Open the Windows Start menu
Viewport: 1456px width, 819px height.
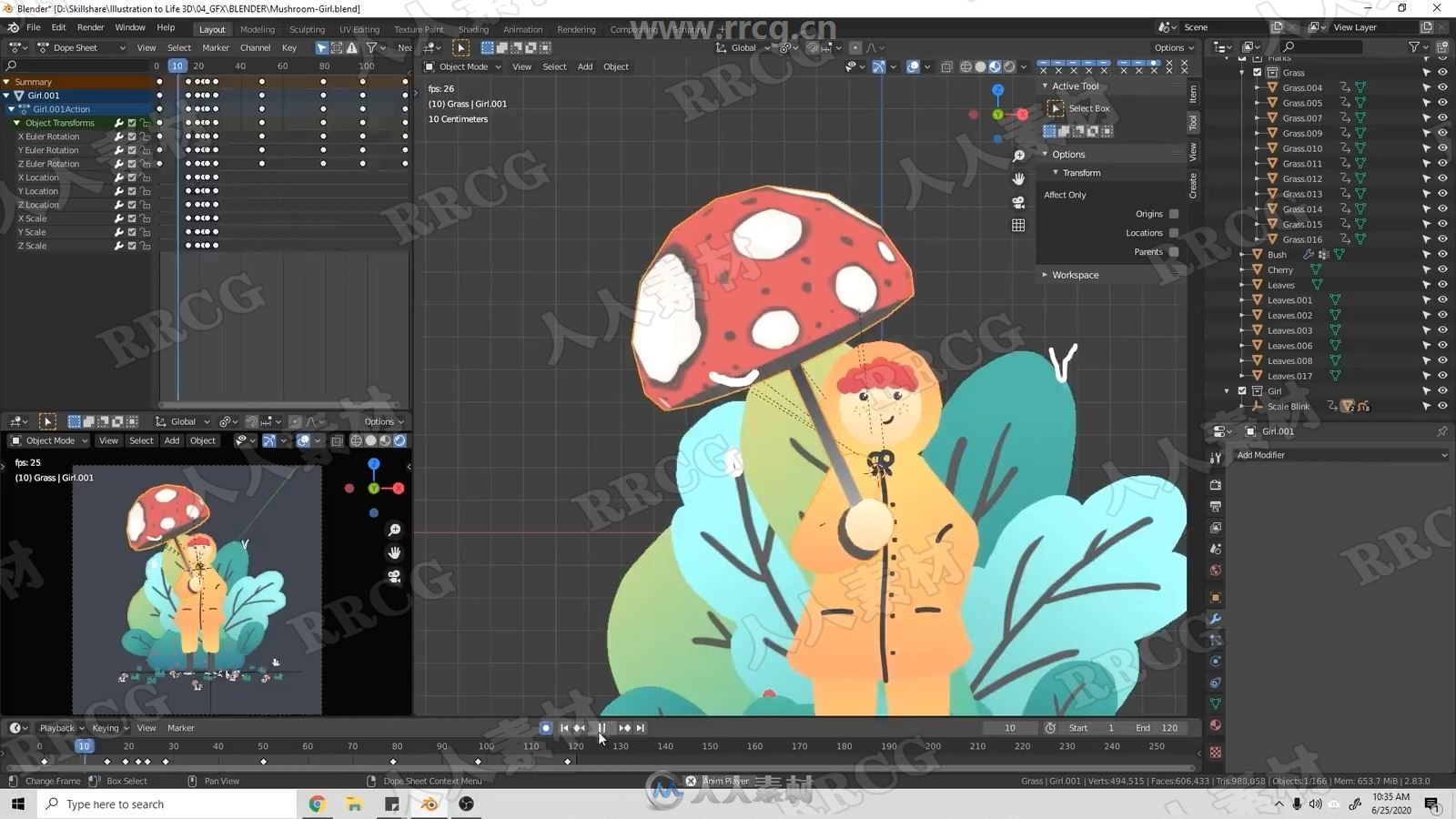[18, 804]
